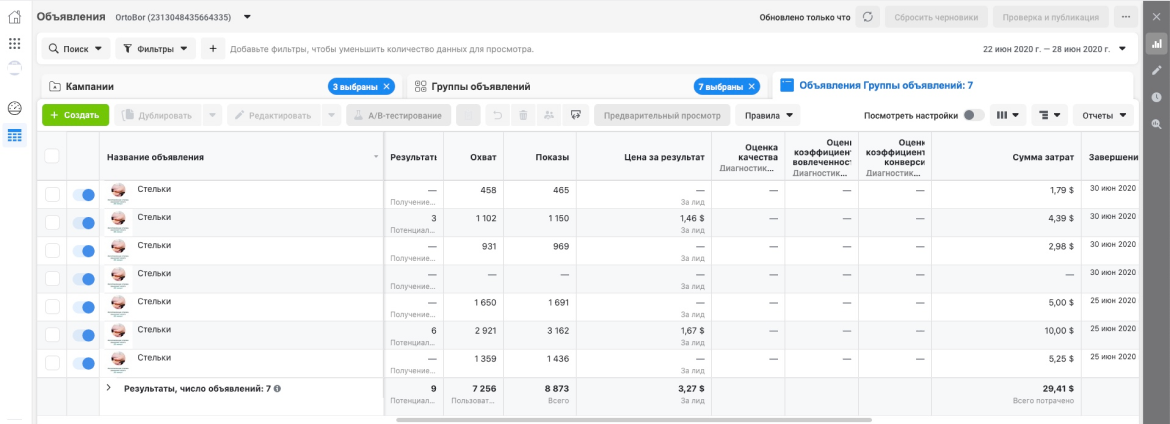Click the add filter plus icon
This screenshot has width=1170, height=424.
(213, 48)
